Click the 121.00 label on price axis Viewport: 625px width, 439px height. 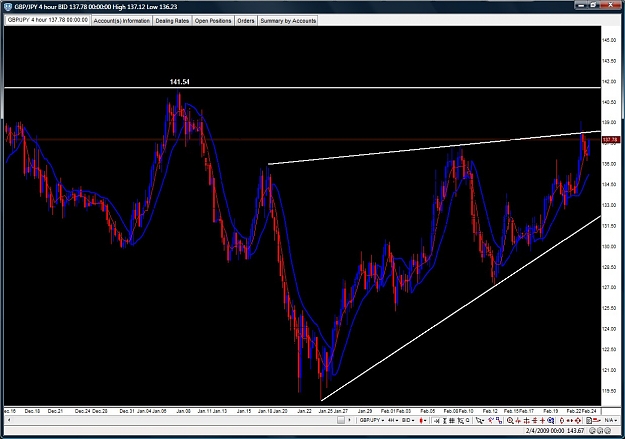coord(609,370)
